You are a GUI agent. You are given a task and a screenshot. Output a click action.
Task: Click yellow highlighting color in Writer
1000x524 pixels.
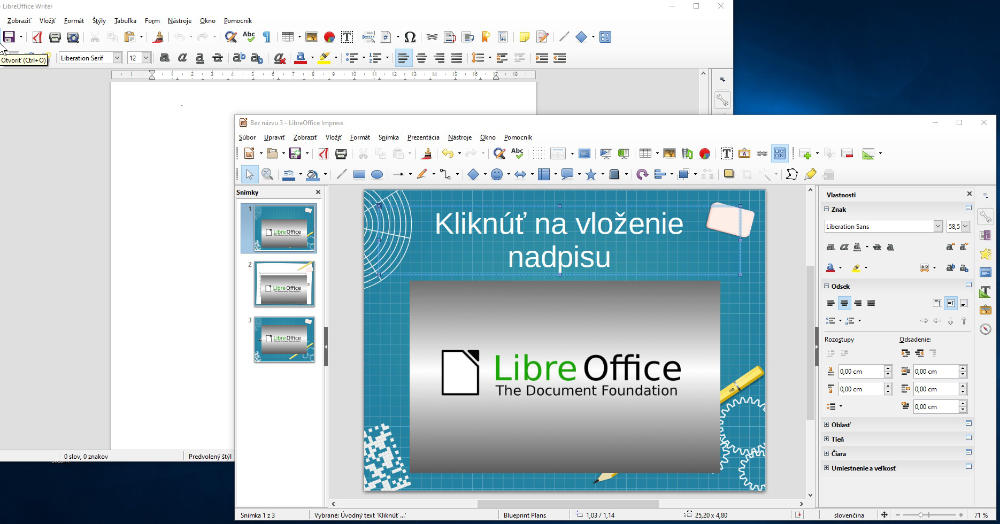[324, 58]
